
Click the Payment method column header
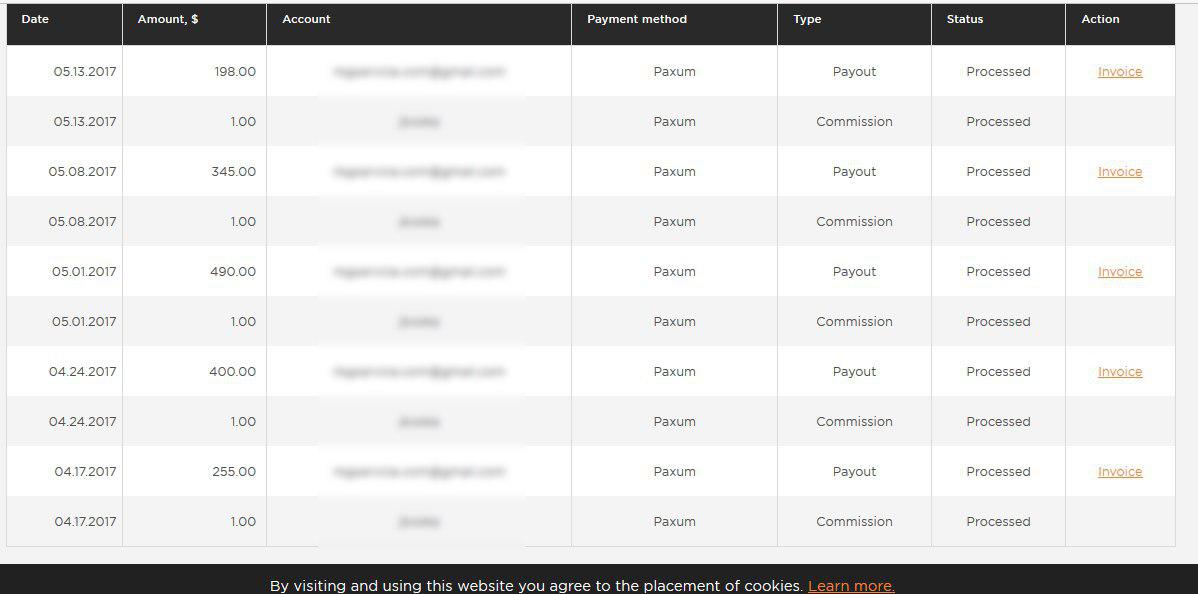(x=637, y=19)
